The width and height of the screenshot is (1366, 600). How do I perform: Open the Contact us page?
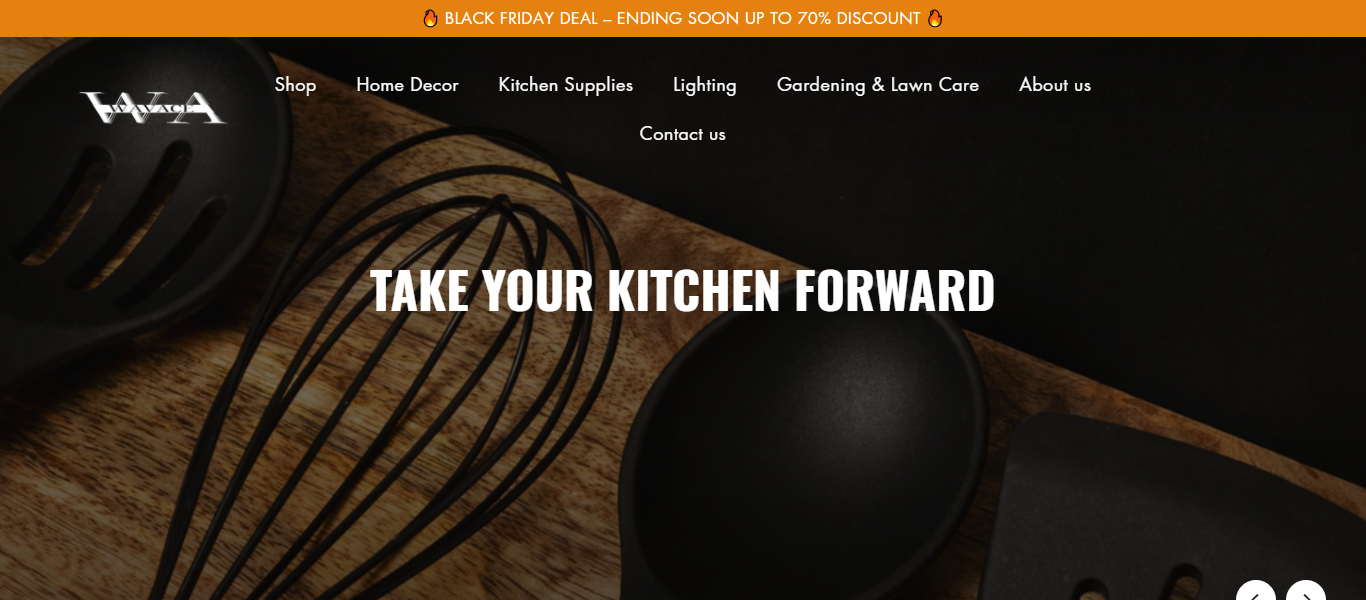click(x=682, y=134)
